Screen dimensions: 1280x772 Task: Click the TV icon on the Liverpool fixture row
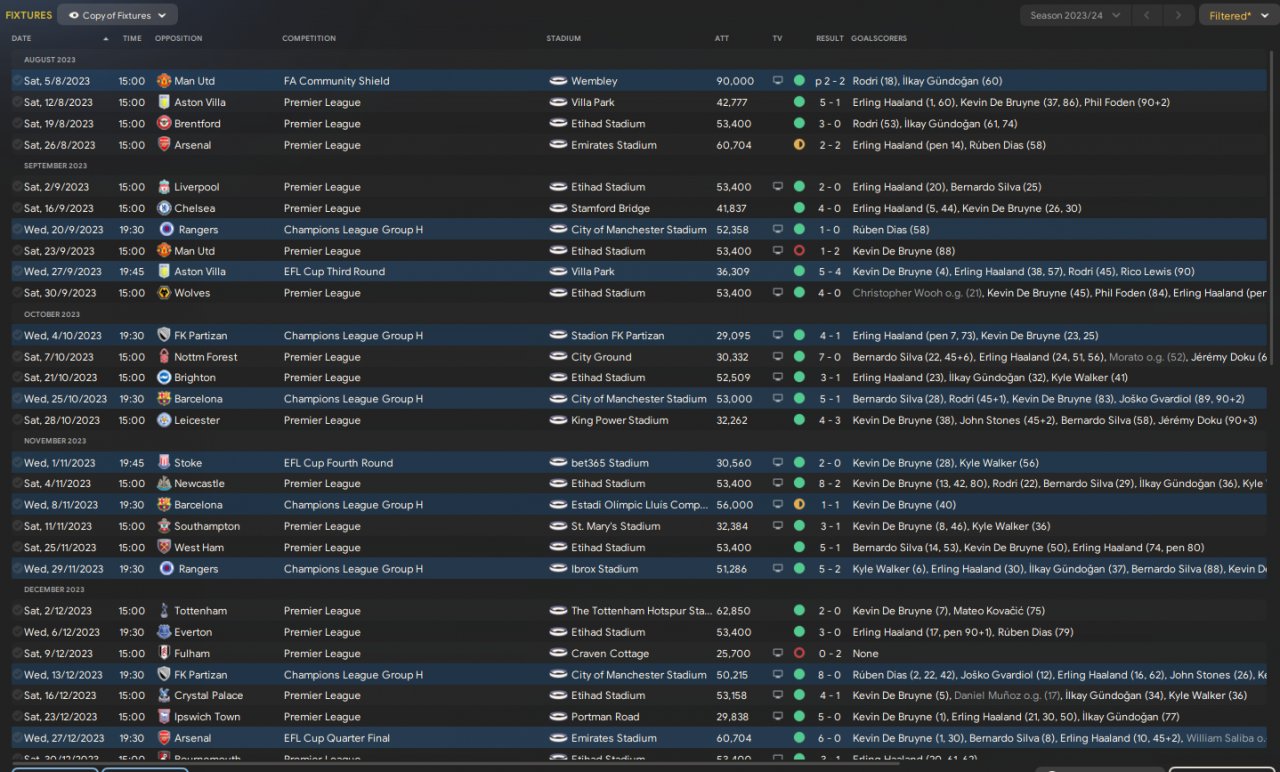(x=778, y=187)
